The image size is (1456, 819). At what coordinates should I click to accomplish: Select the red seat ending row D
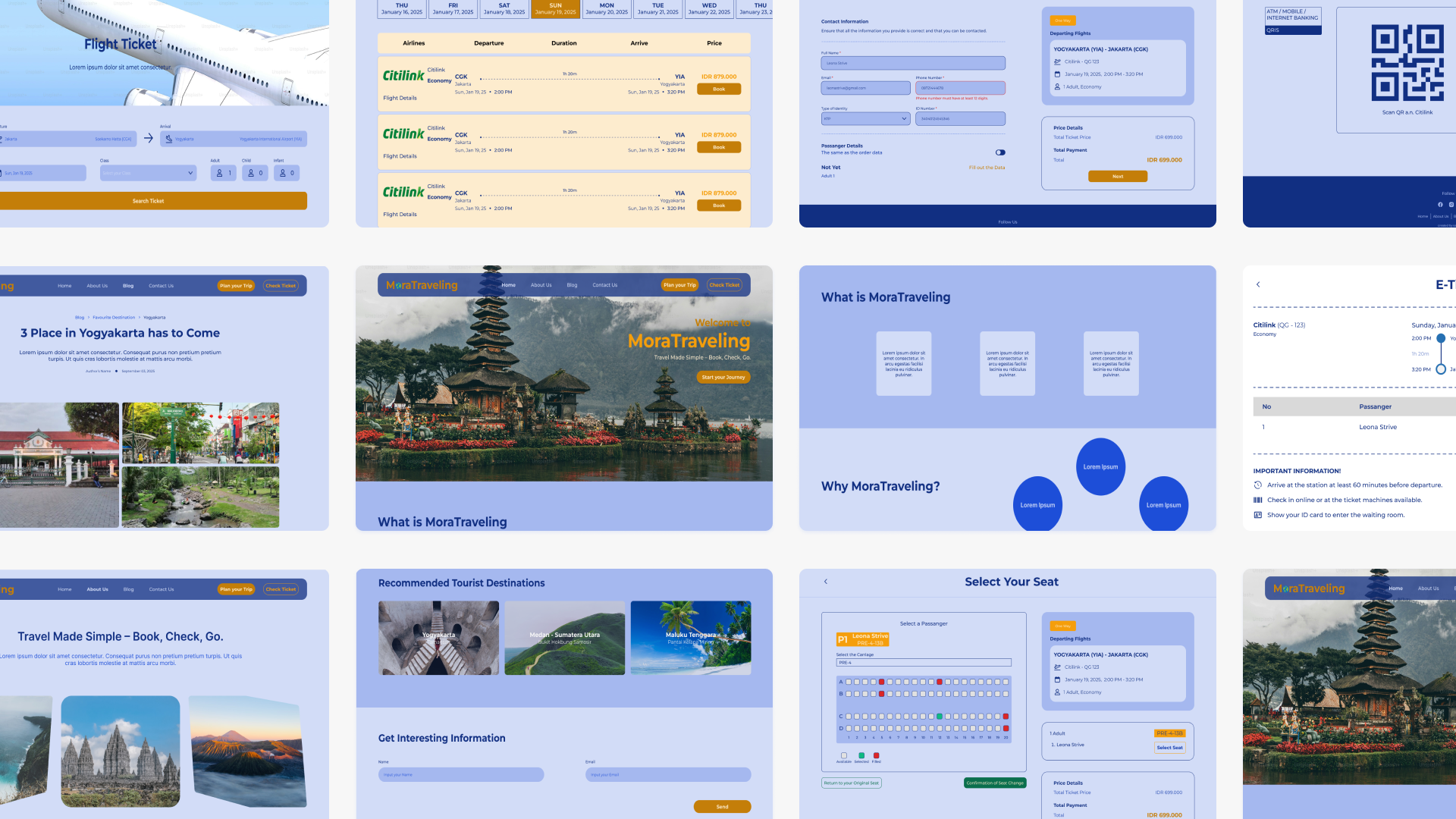coord(1006,729)
